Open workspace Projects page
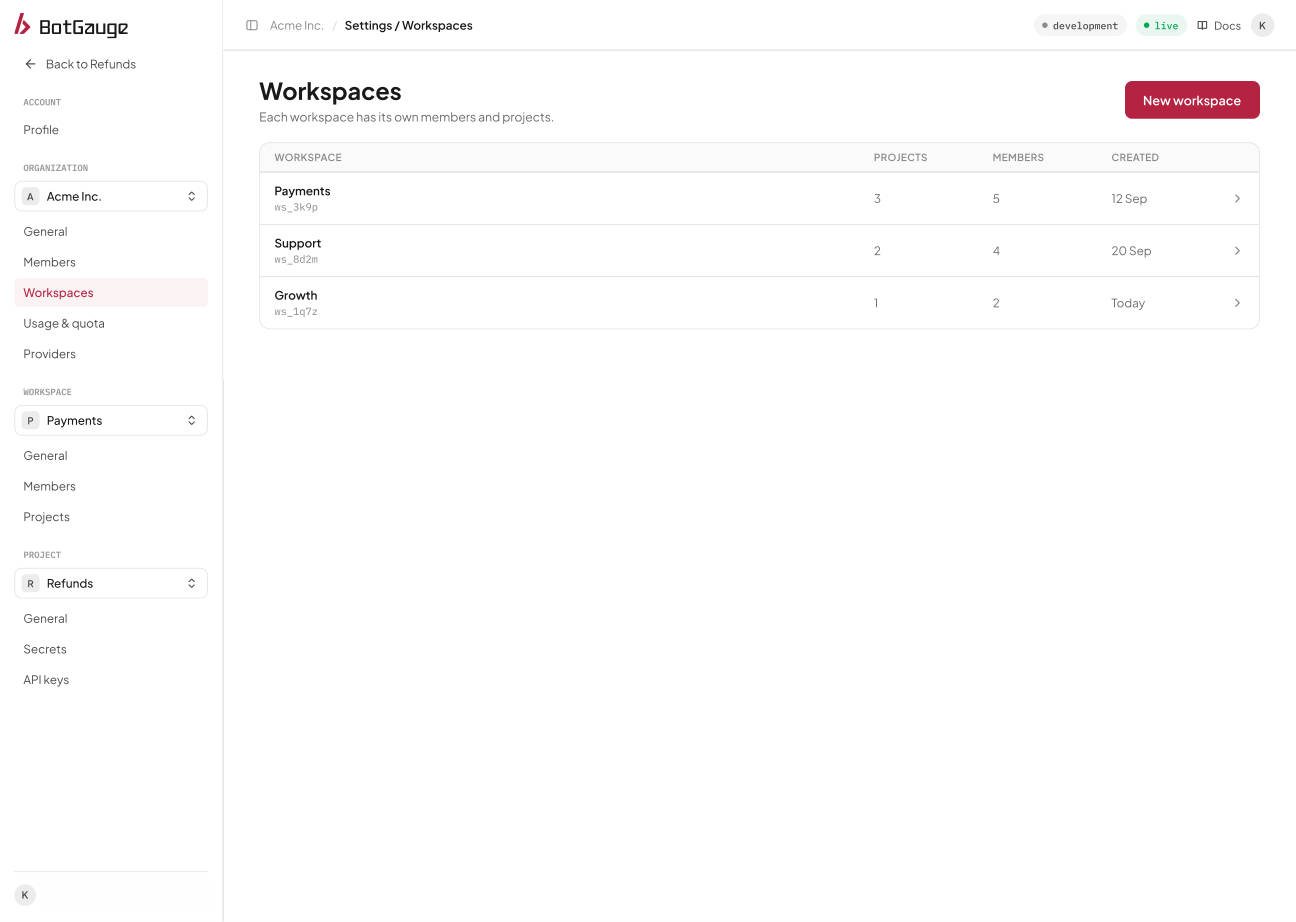Viewport: 1296px width, 922px height. tap(46, 517)
